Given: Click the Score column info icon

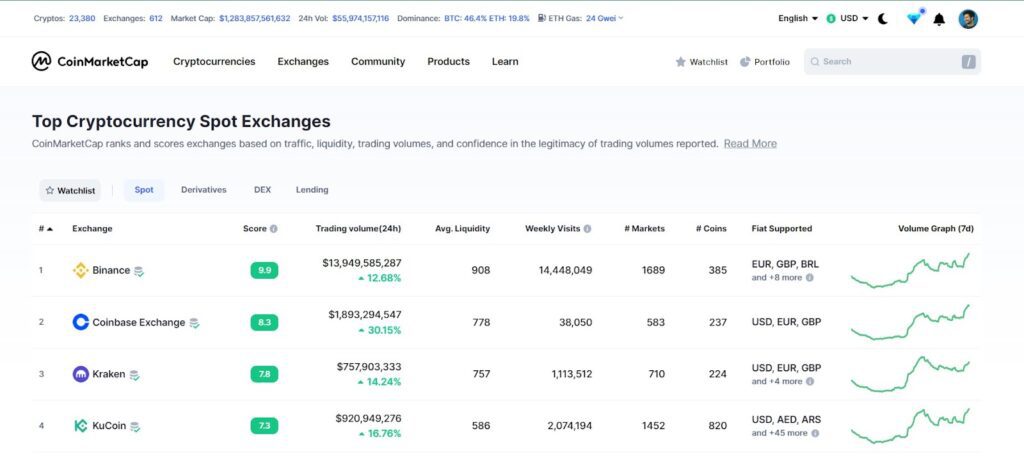Looking at the screenshot, I should pyautogui.click(x=274, y=229).
